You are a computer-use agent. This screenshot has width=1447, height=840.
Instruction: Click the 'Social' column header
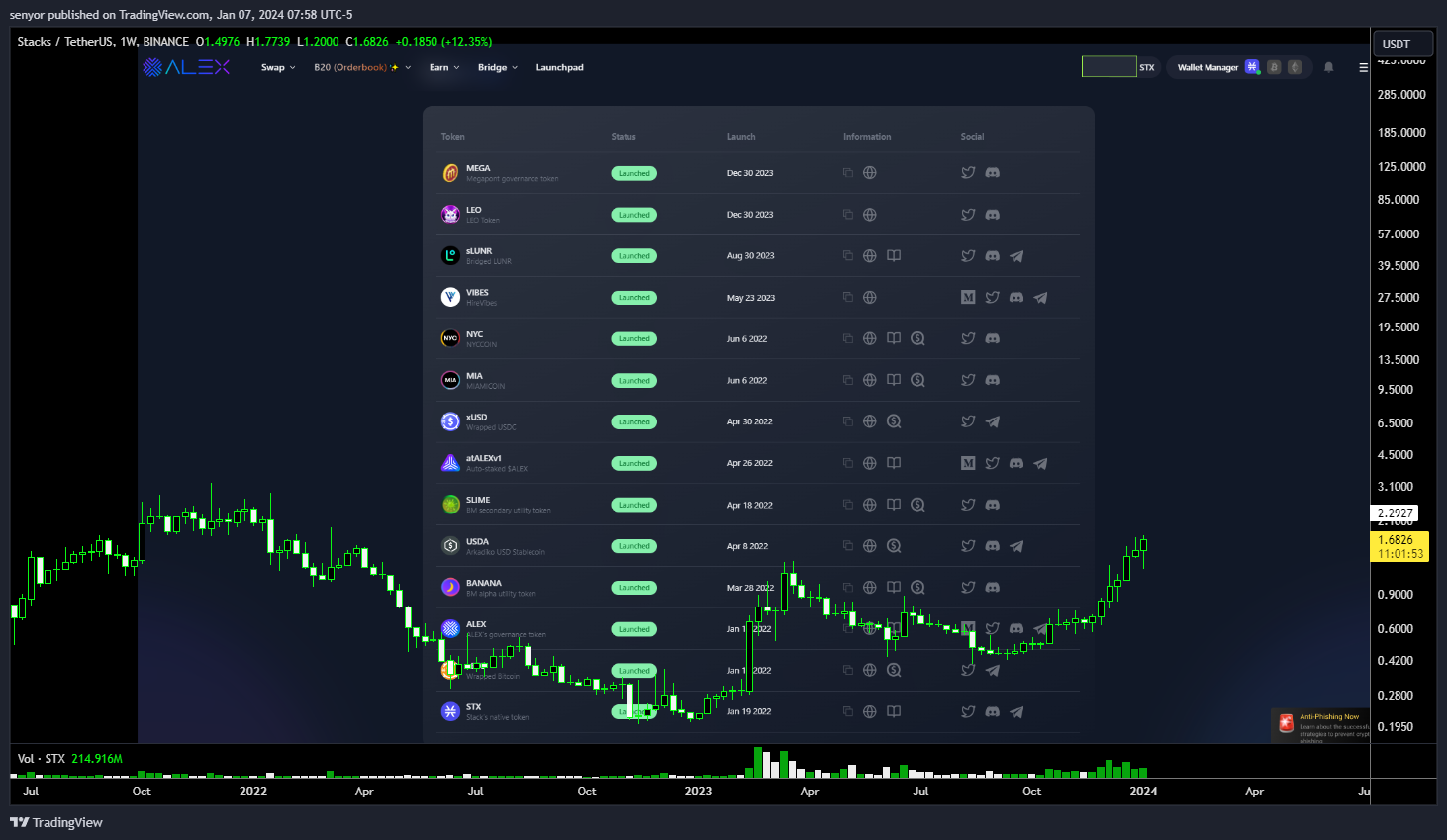tap(972, 137)
